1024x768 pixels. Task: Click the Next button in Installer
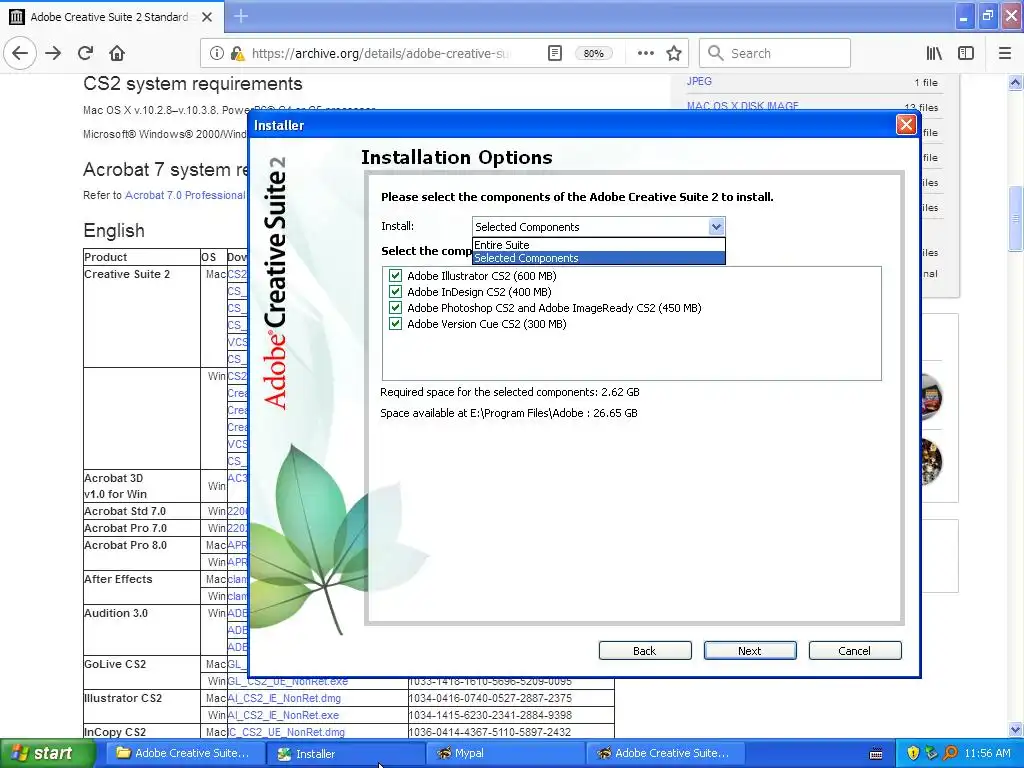click(x=750, y=650)
